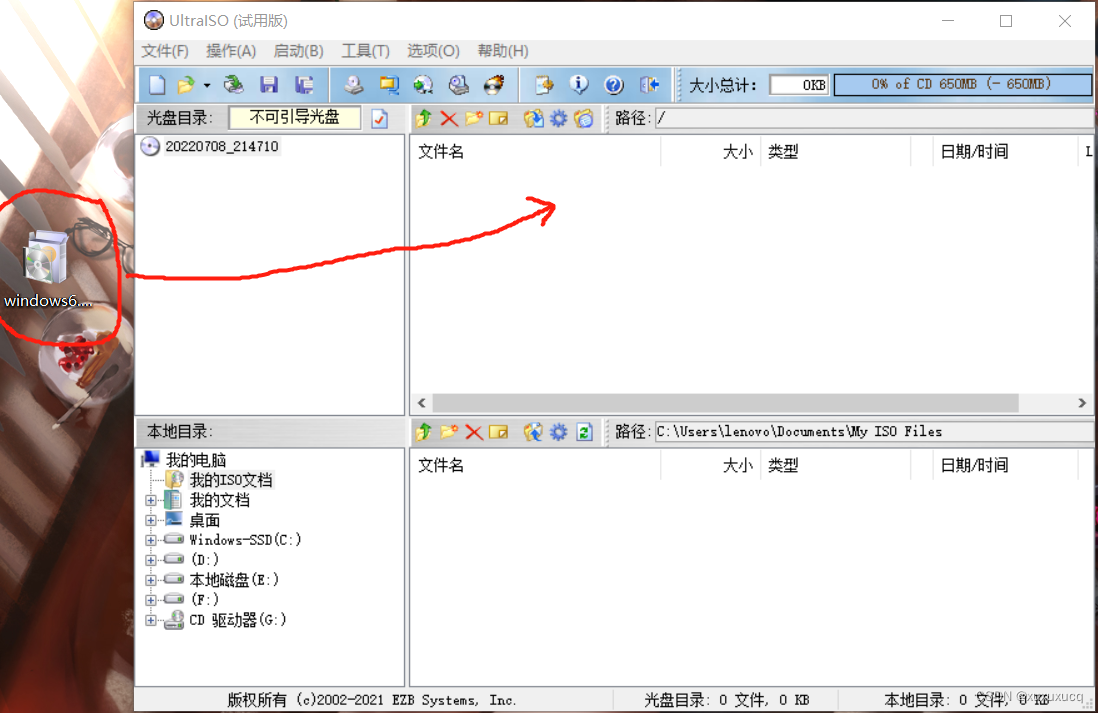
Task: Click the gear Properties icon in the 光盘目录 toolbar
Action: 558,118
